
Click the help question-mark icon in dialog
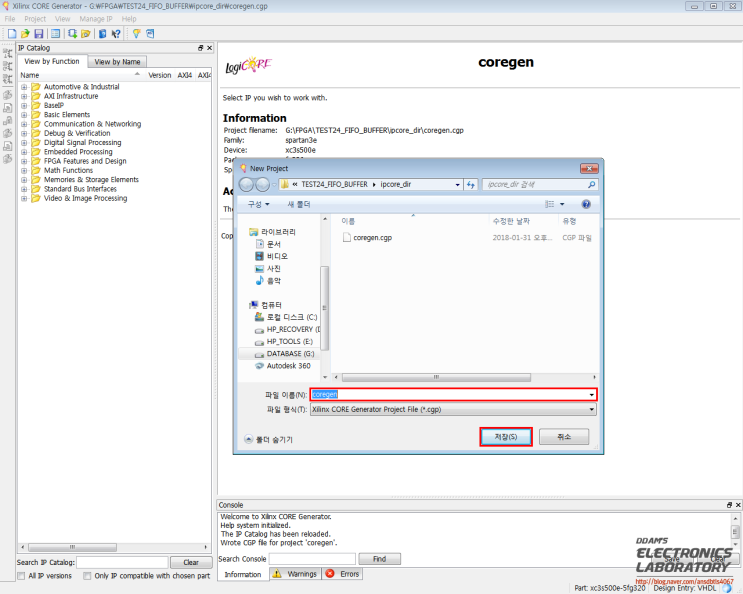[x=586, y=204]
